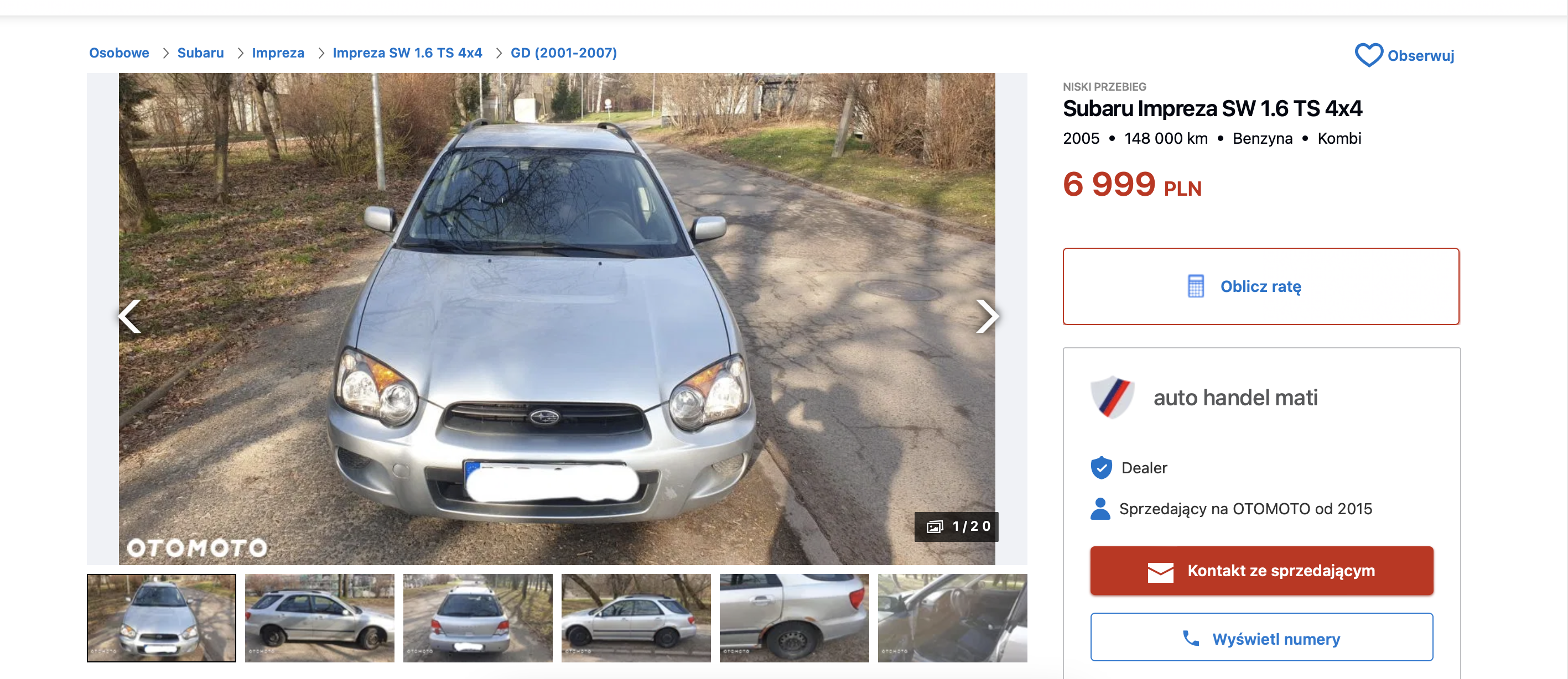Click the phone icon in Wyświetl numery

coord(1191,638)
